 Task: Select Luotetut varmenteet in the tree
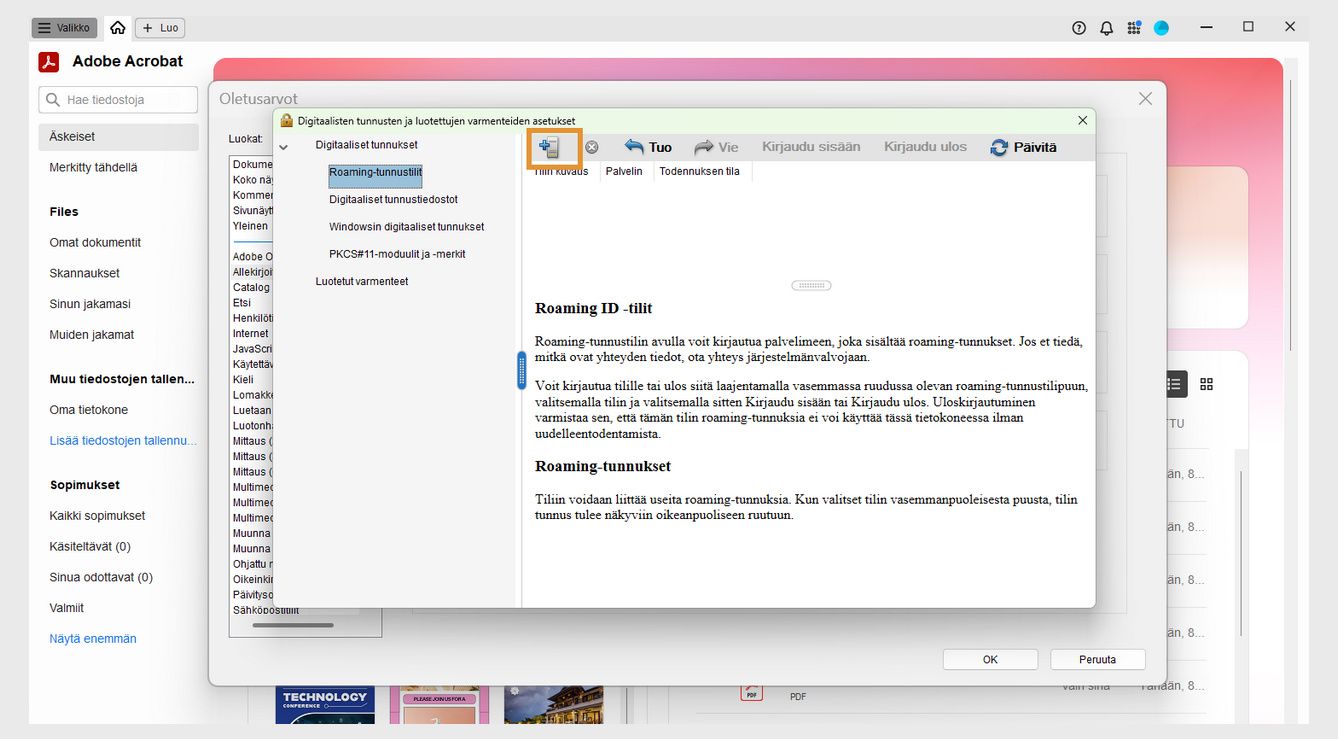tap(361, 281)
